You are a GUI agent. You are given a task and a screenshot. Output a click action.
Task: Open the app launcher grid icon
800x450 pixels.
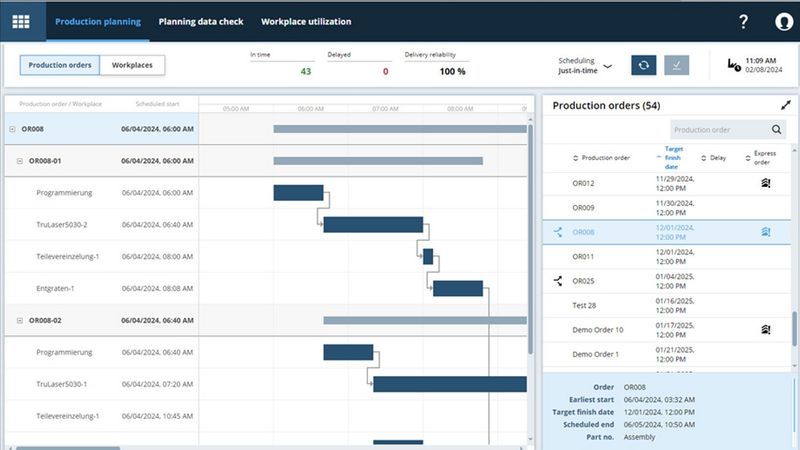pyautogui.click(x=21, y=21)
